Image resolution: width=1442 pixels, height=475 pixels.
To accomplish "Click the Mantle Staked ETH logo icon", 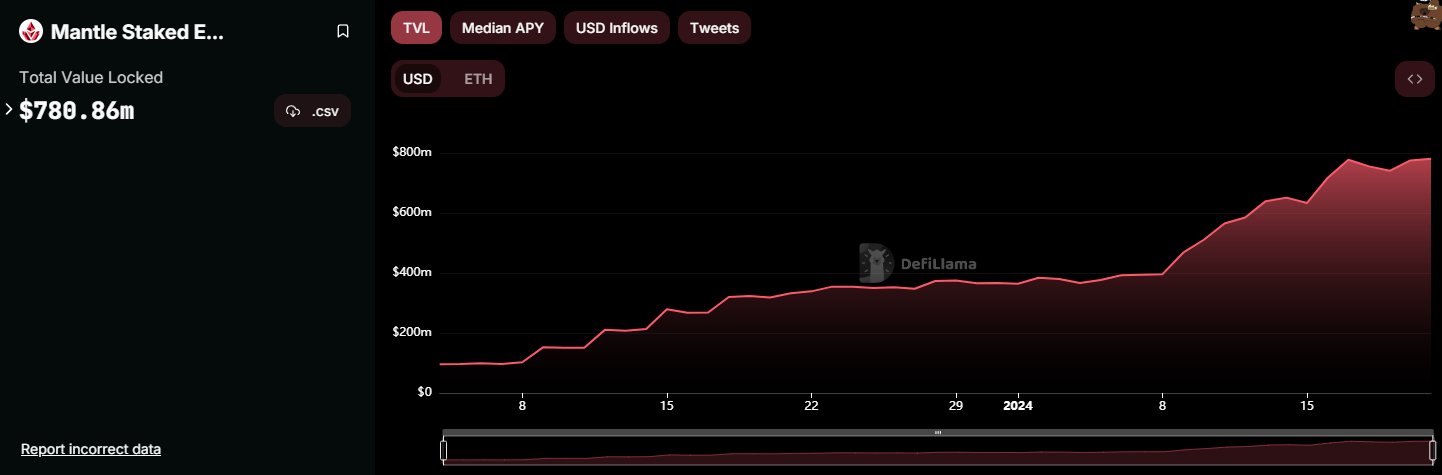I will pyautogui.click(x=31, y=31).
